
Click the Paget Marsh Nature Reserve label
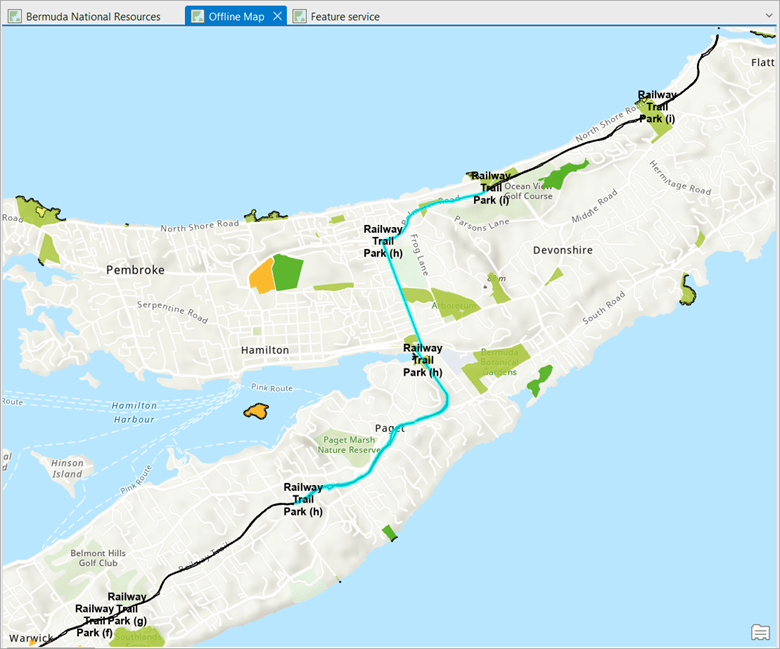coord(349,445)
